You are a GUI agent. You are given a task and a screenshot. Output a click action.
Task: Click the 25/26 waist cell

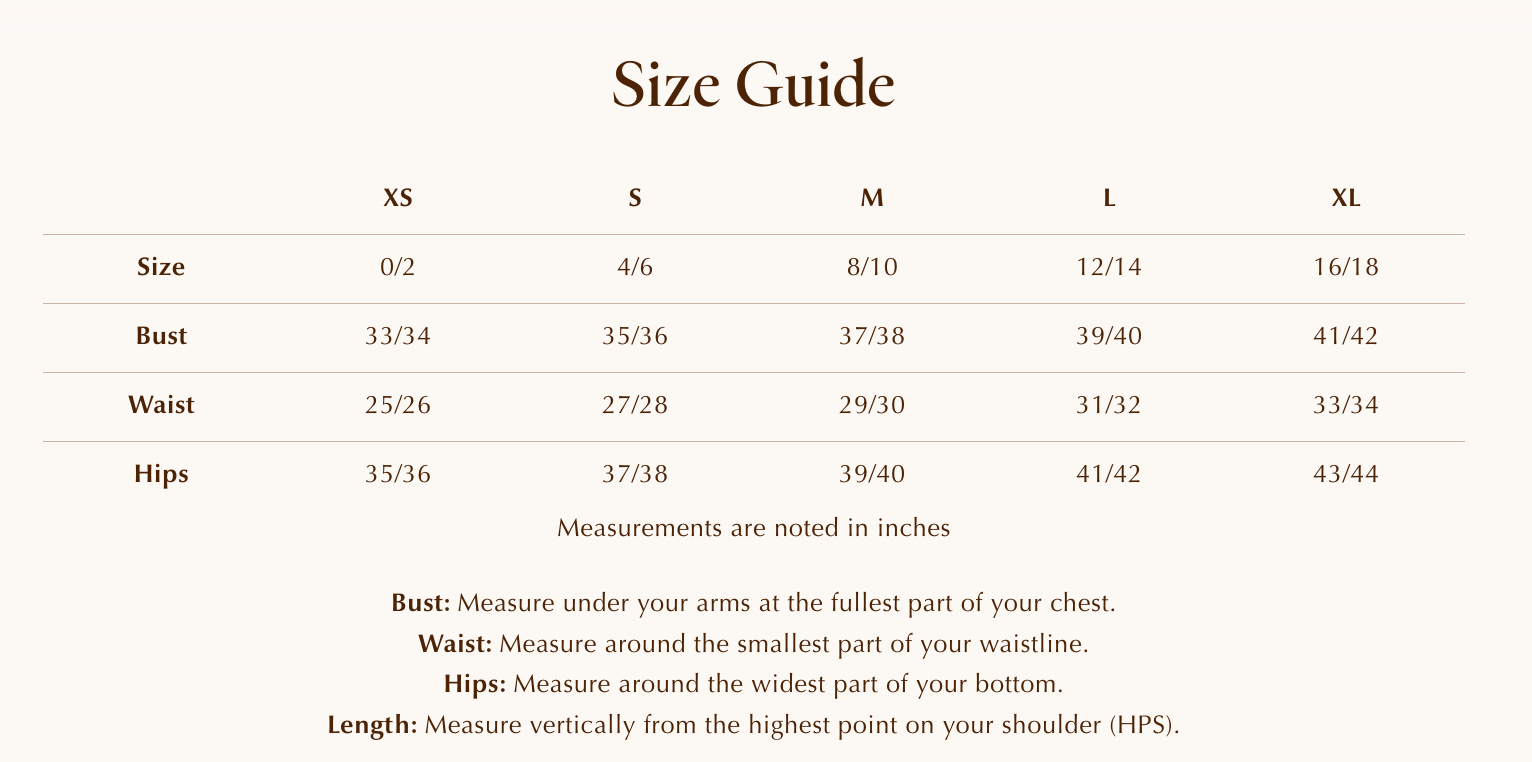(398, 405)
